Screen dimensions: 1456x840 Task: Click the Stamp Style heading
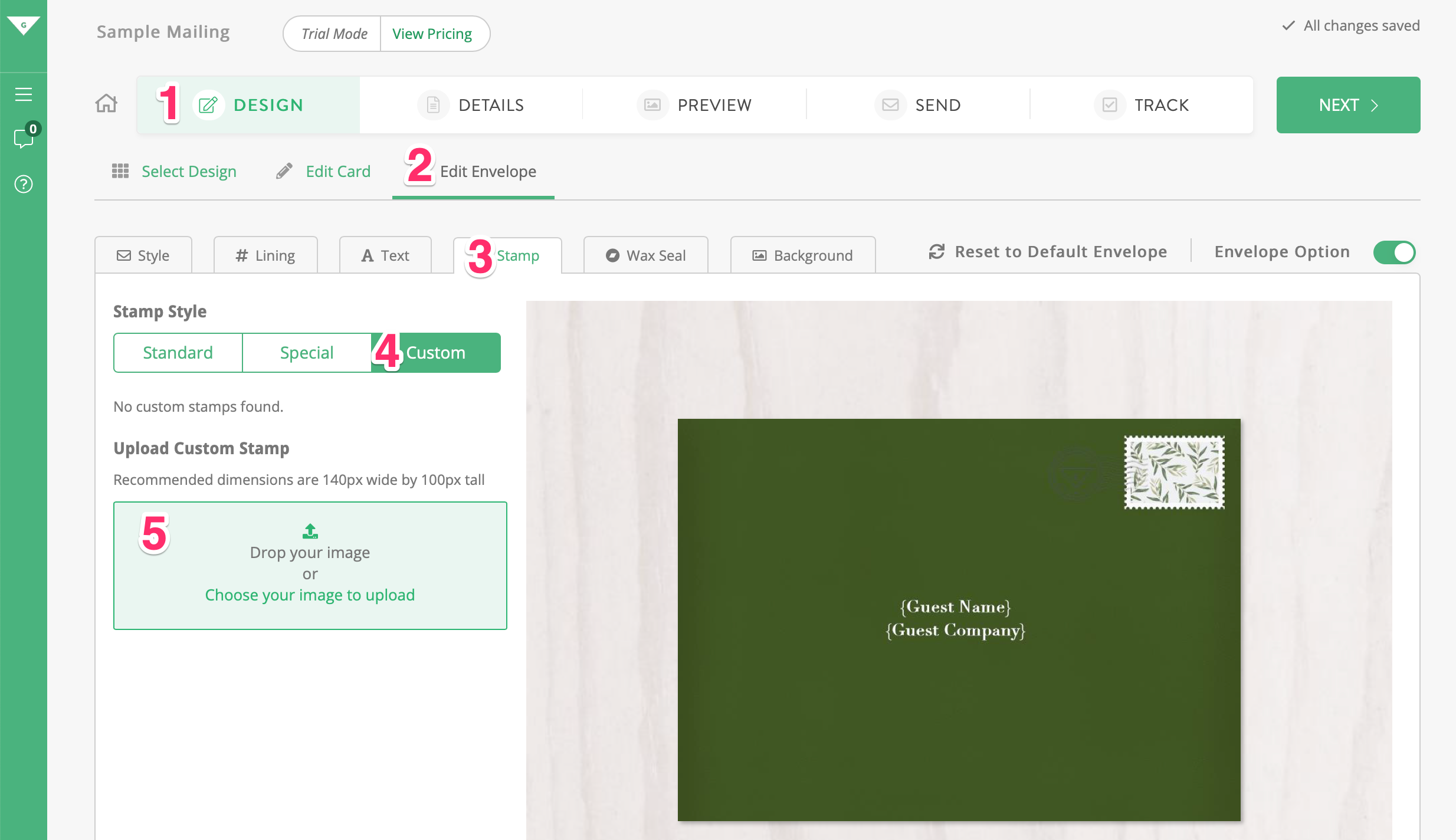160,311
